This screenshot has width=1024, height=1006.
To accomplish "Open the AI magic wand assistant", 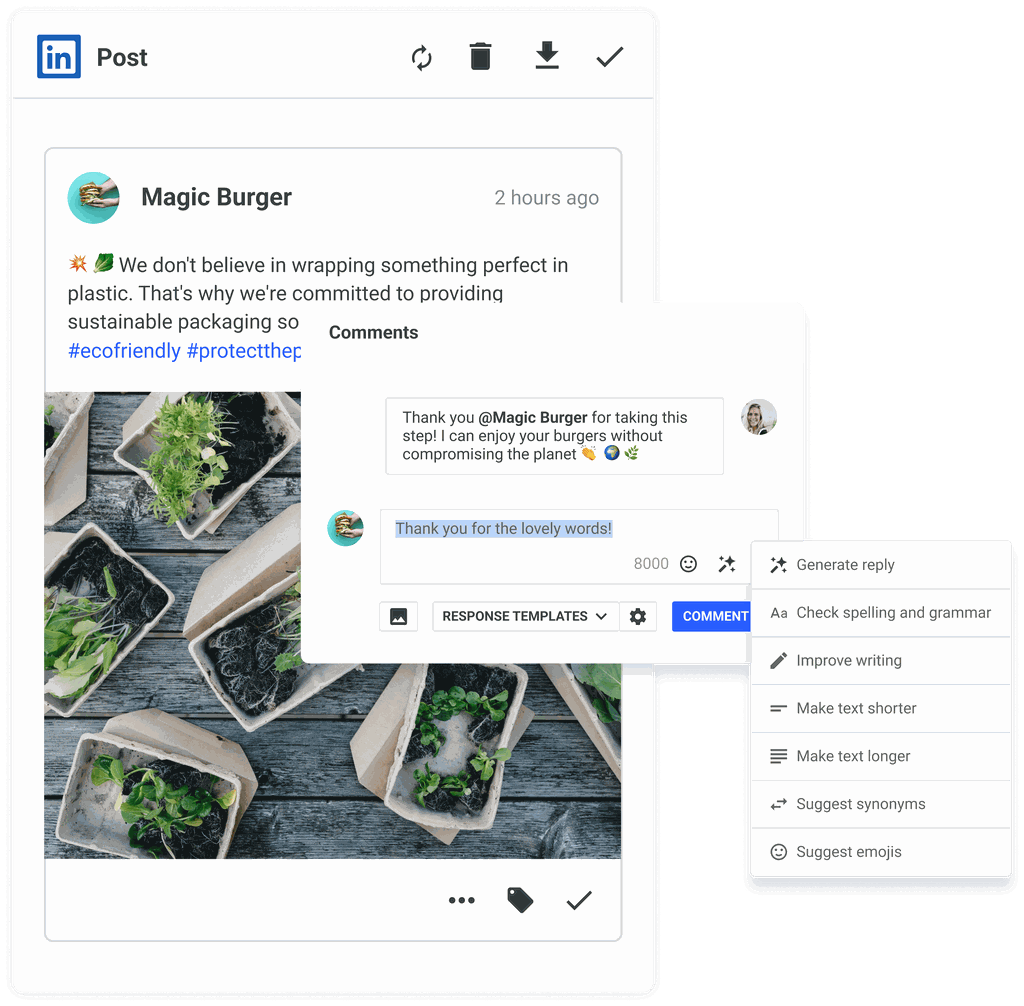I will [x=727, y=564].
